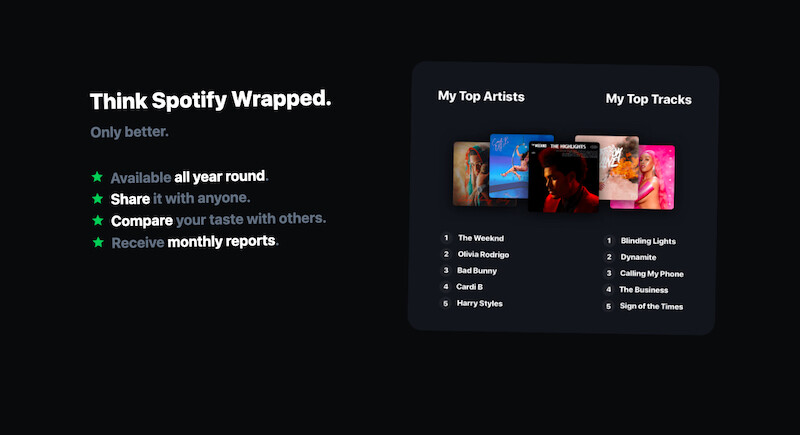The width and height of the screenshot is (800, 435).
Task: Click the green star next to Share
Action: coord(97,198)
